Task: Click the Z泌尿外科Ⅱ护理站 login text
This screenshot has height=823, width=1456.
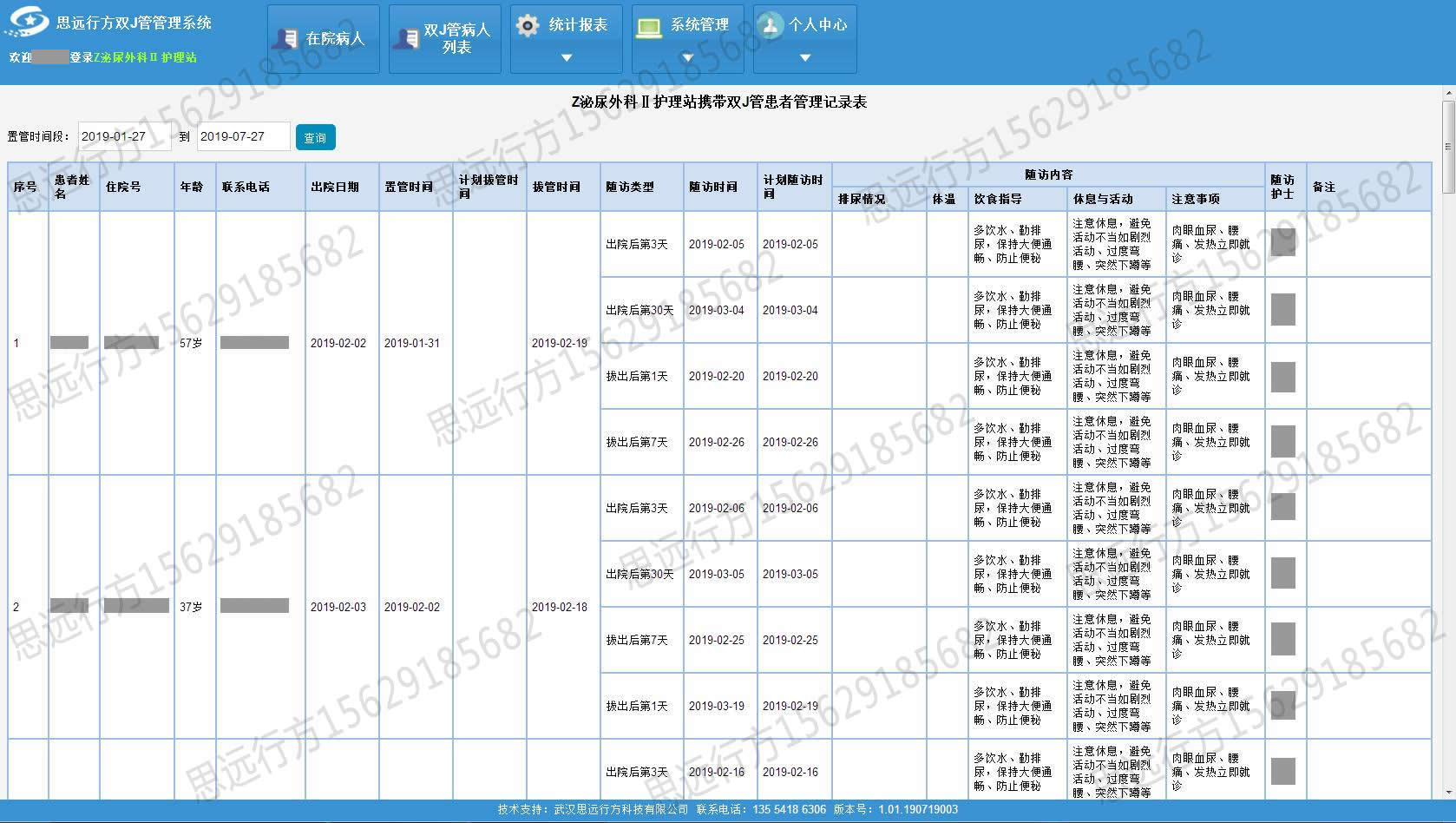Action: (x=146, y=57)
